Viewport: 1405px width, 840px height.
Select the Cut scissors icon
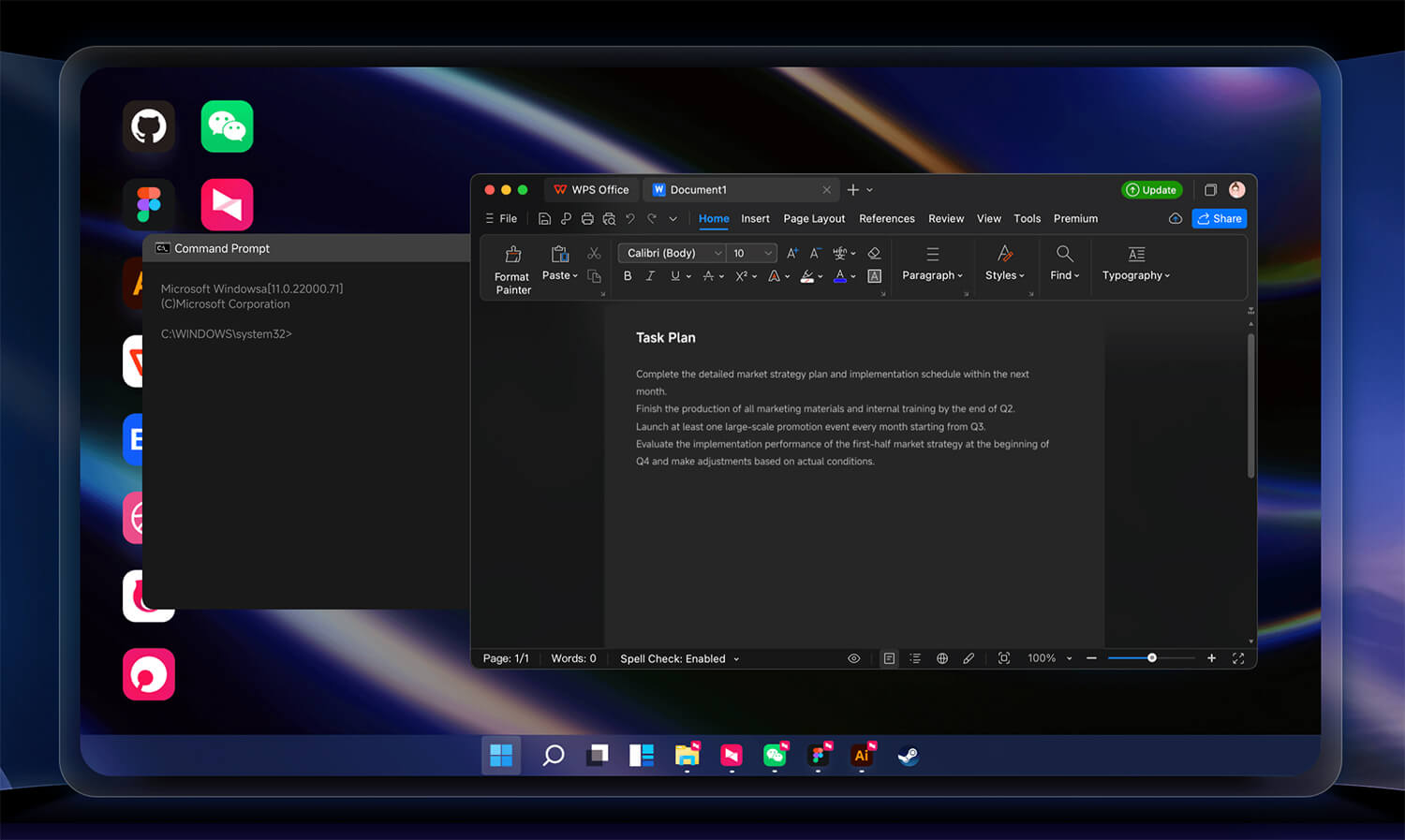(594, 254)
